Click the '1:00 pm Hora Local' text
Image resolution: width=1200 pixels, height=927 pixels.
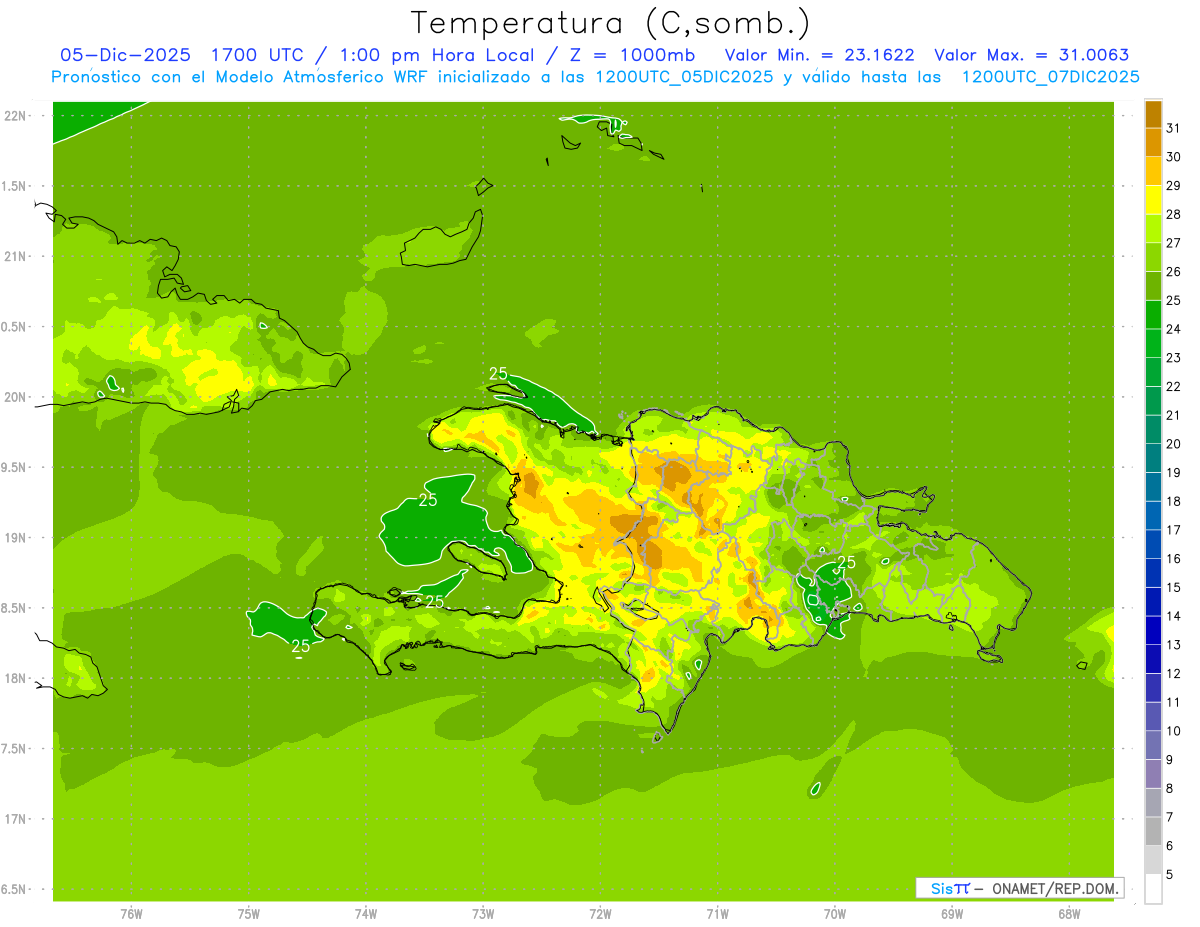click(x=436, y=55)
